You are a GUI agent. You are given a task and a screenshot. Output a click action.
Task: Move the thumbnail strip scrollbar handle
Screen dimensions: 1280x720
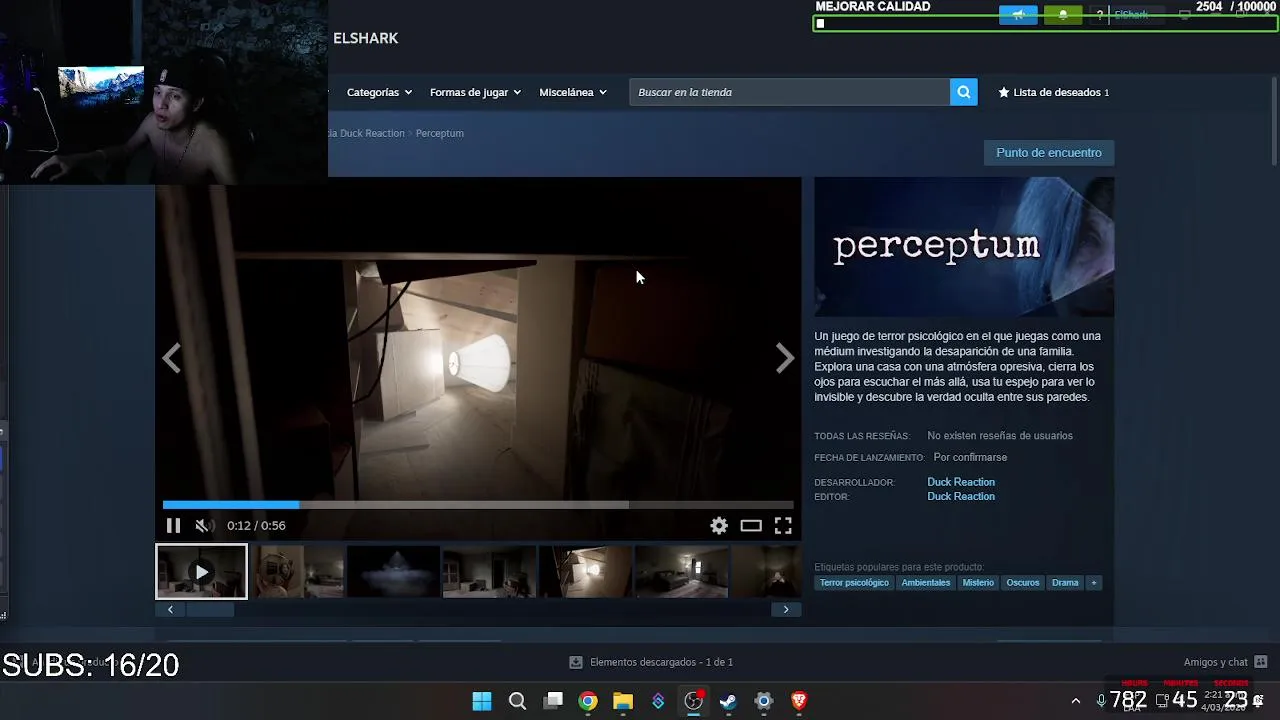coord(210,609)
